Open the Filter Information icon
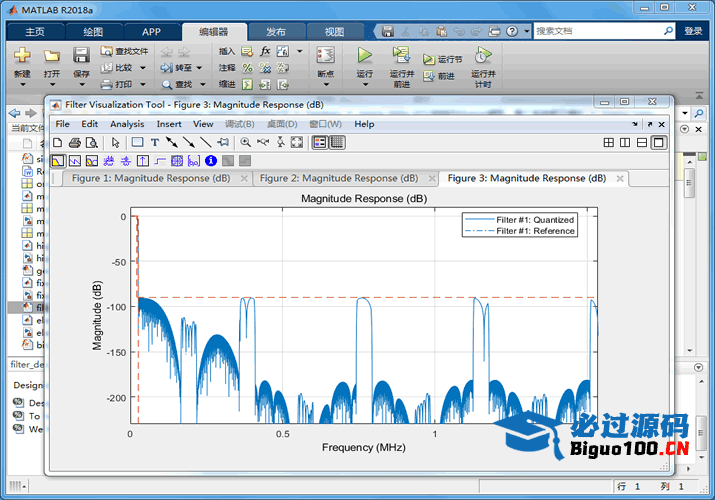Viewport: 715px width, 500px height. pos(211,161)
